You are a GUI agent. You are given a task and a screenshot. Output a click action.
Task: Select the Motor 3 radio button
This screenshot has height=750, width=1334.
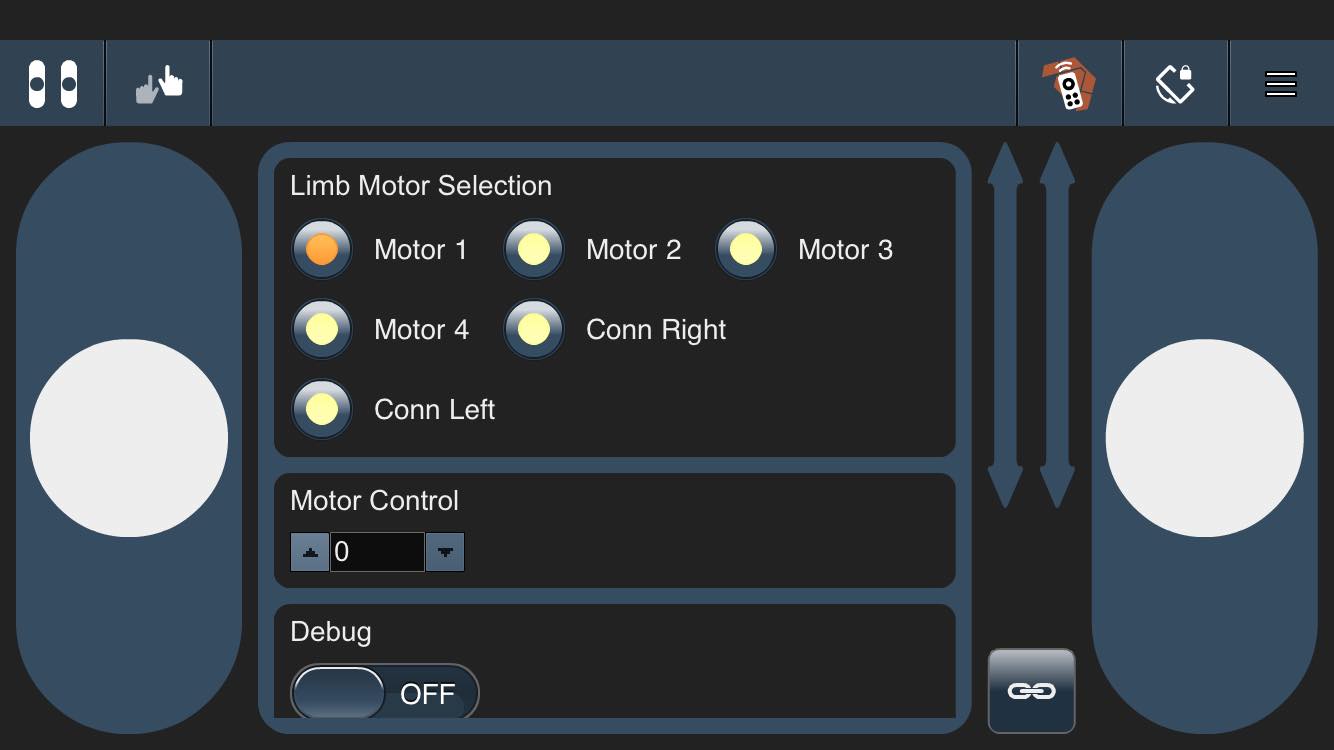click(746, 249)
